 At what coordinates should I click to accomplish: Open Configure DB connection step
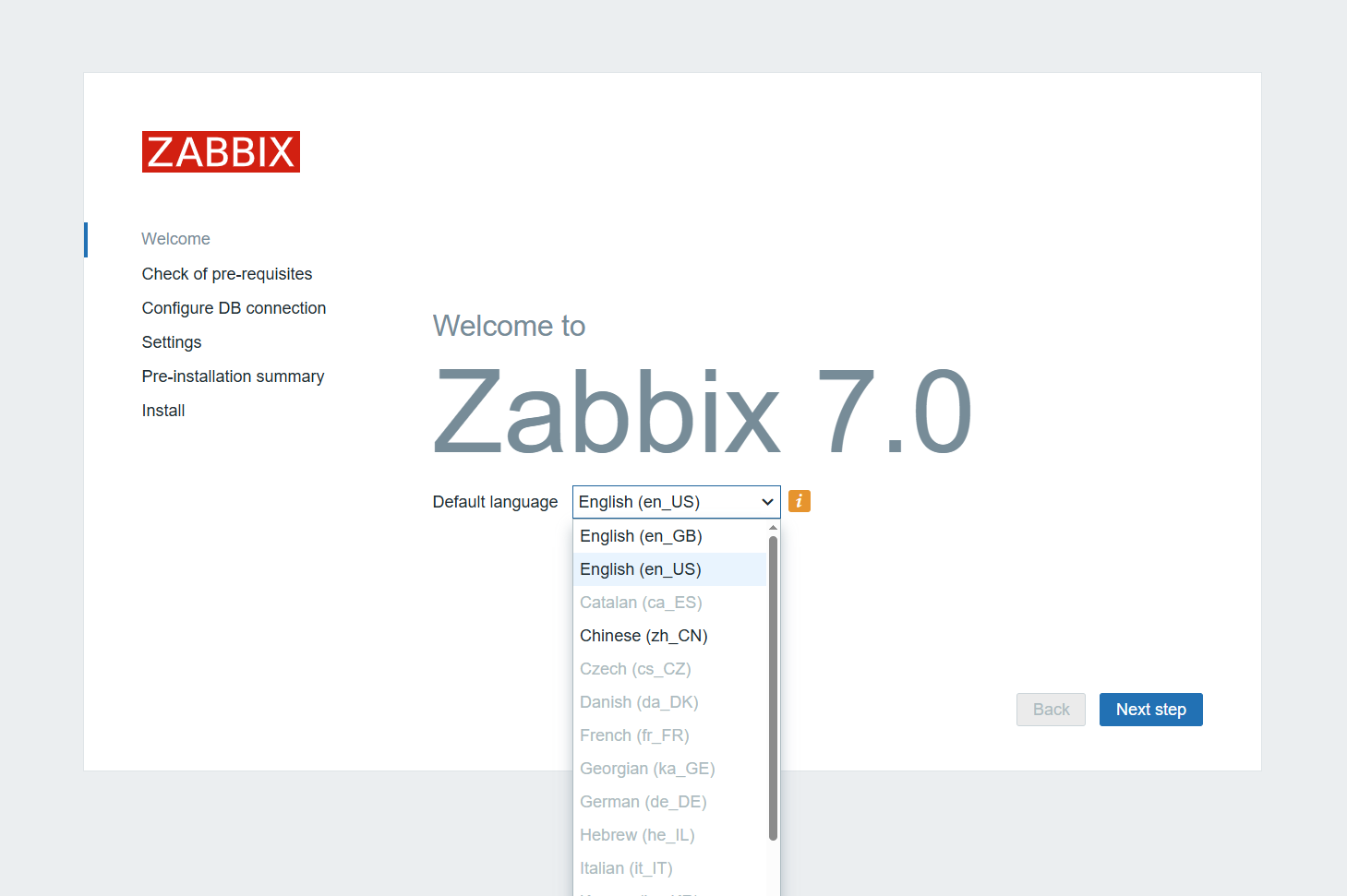[x=234, y=308]
